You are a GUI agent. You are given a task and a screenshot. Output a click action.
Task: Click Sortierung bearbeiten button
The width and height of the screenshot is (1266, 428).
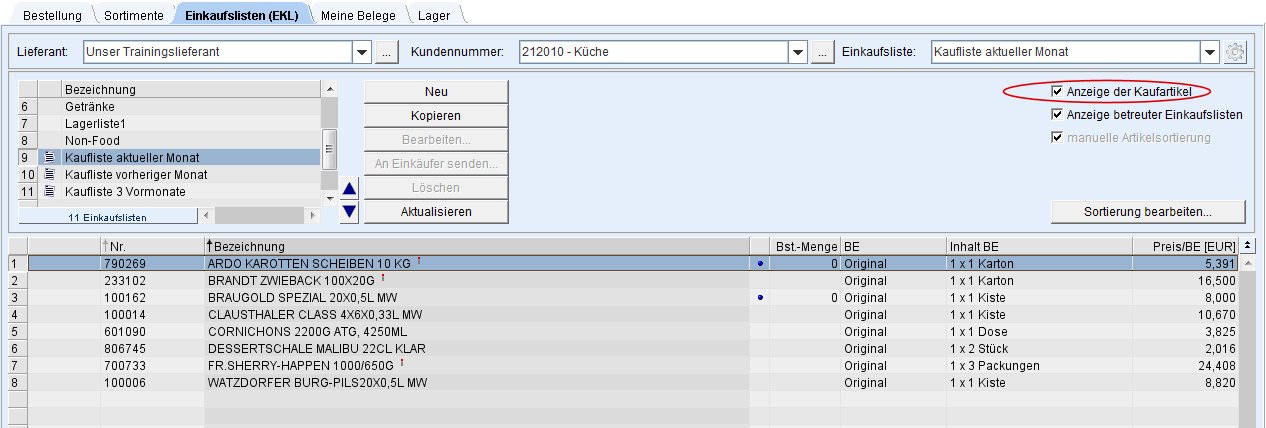coord(1147,212)
